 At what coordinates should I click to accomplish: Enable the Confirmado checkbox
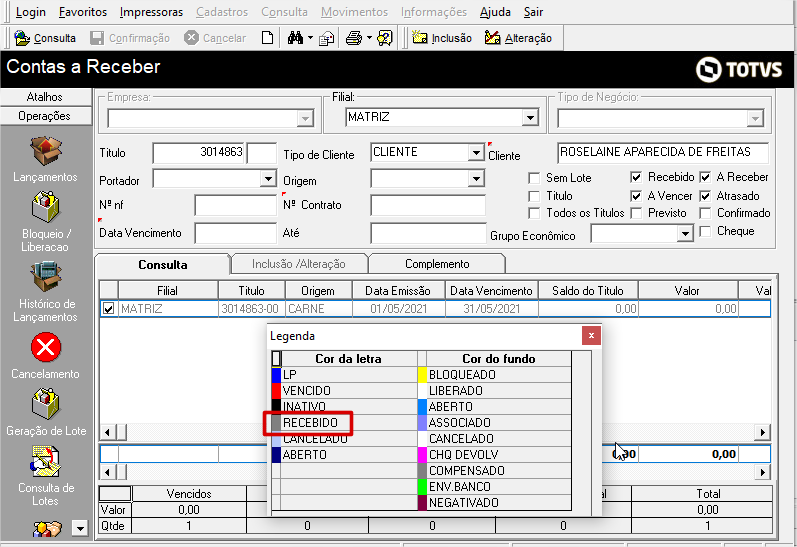[x=705, y=213]
